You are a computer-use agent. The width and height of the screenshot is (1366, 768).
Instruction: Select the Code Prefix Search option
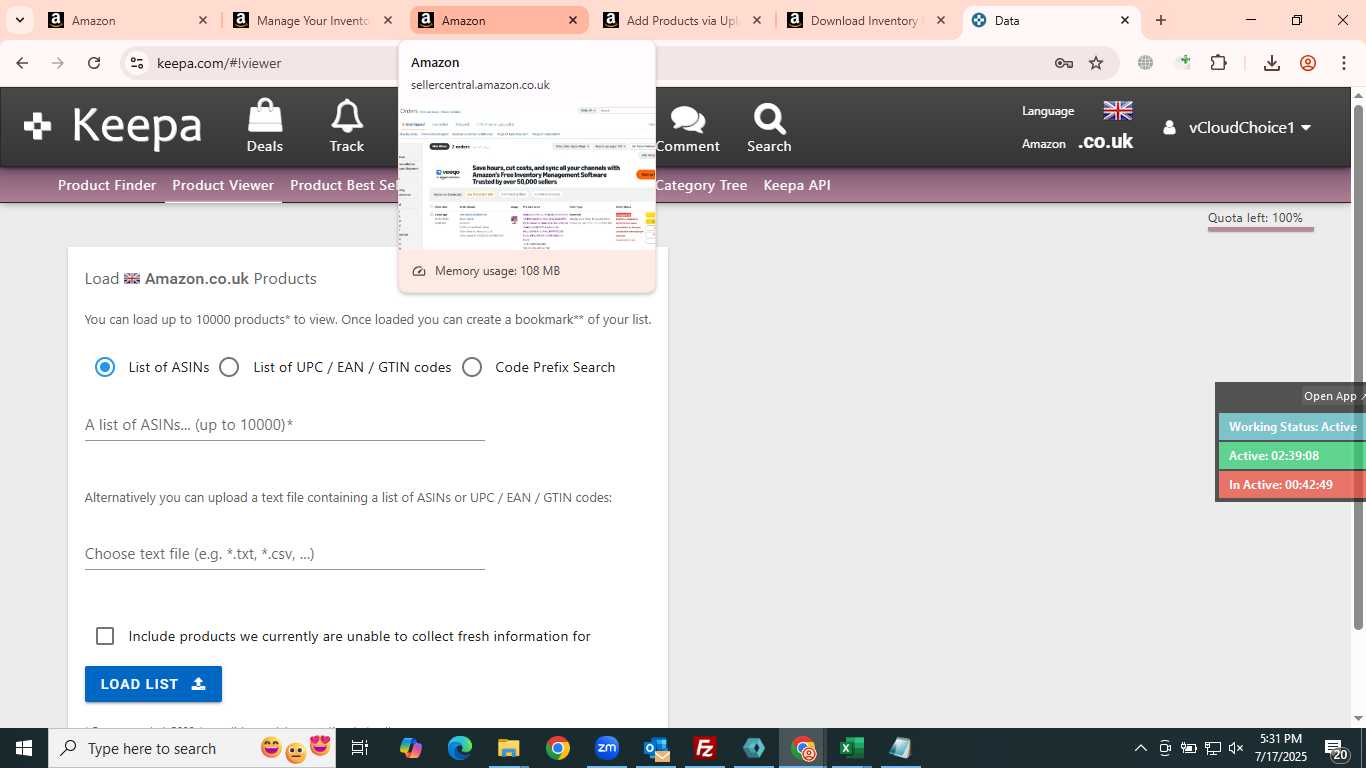click(472, 367)
